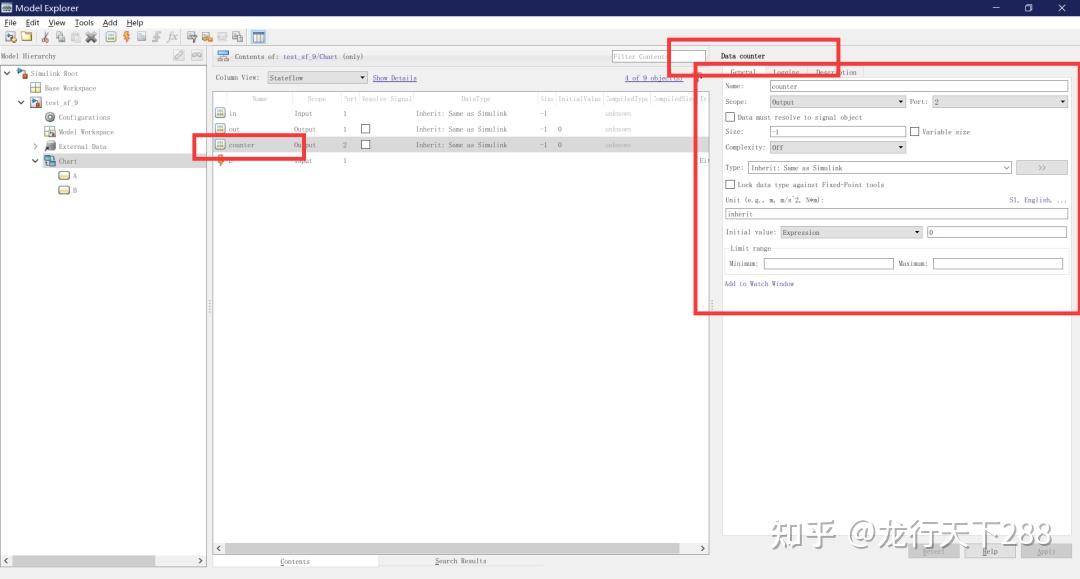
Task: Add new data using the green data icon
Action: pyautogui.click(x=111, y=36)
